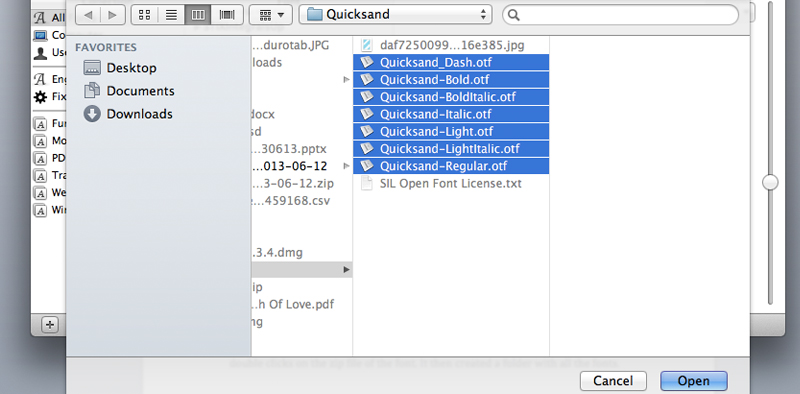Click the Cancel button
Image resolution: width=800 pixels, height=394 pixels.
(613, 381)
